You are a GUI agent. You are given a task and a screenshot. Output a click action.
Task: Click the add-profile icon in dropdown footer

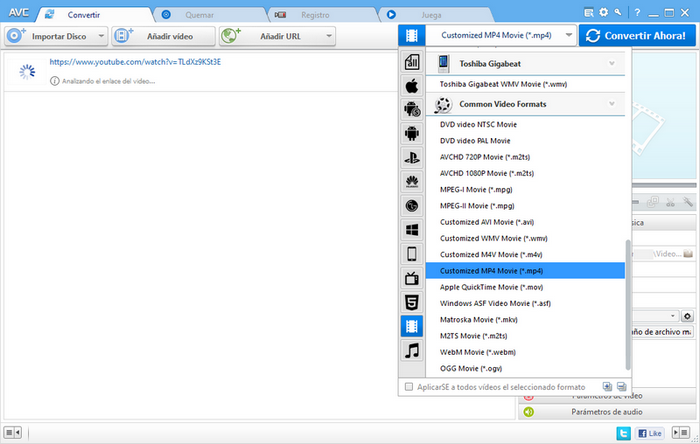click(x=607, y=386)
